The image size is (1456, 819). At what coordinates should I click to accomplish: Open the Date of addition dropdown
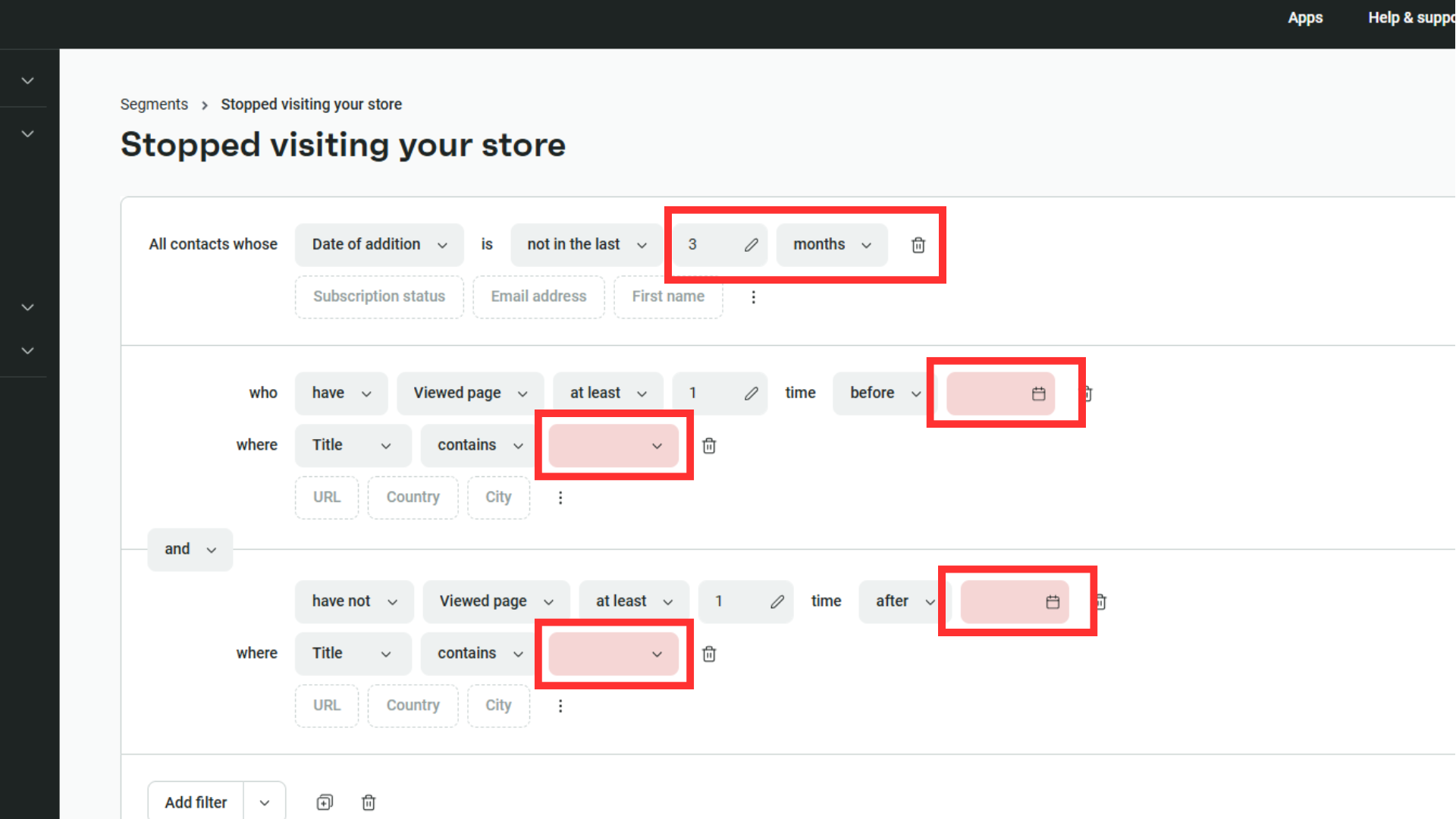click(379, 244)
